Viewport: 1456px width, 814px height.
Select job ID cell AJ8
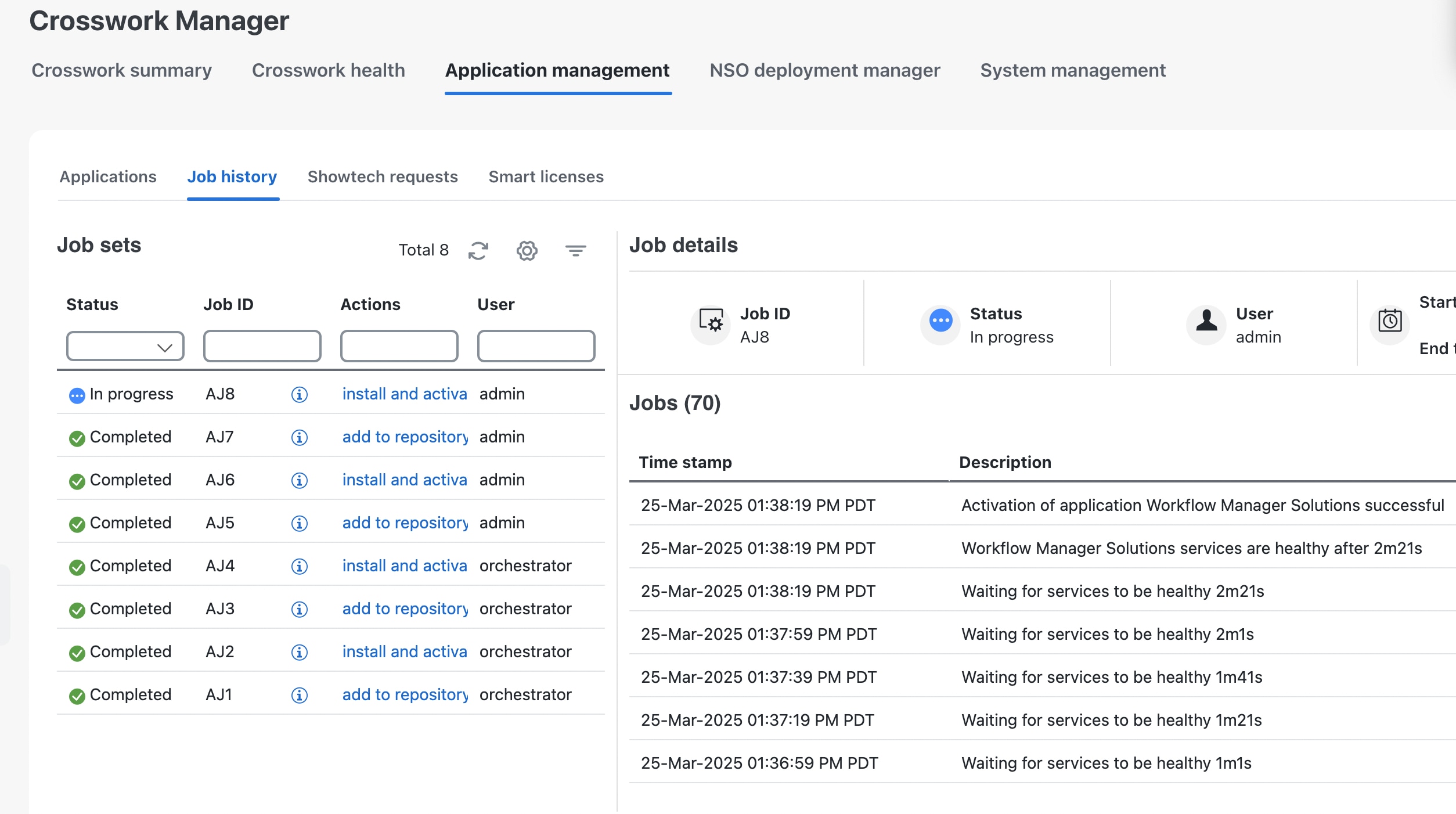coord(220,394)
